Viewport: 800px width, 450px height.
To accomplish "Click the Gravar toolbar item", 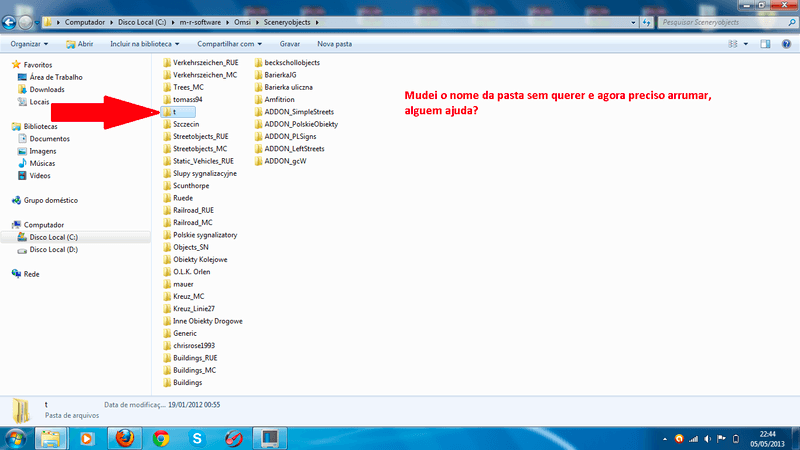I will 290,44.
